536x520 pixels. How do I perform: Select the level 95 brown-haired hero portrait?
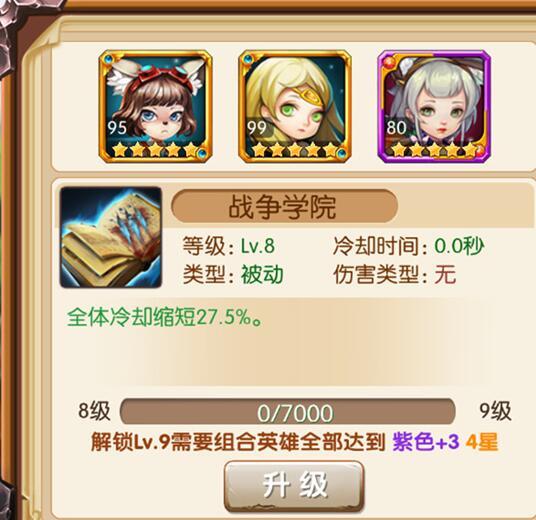(x=156, y=106)
